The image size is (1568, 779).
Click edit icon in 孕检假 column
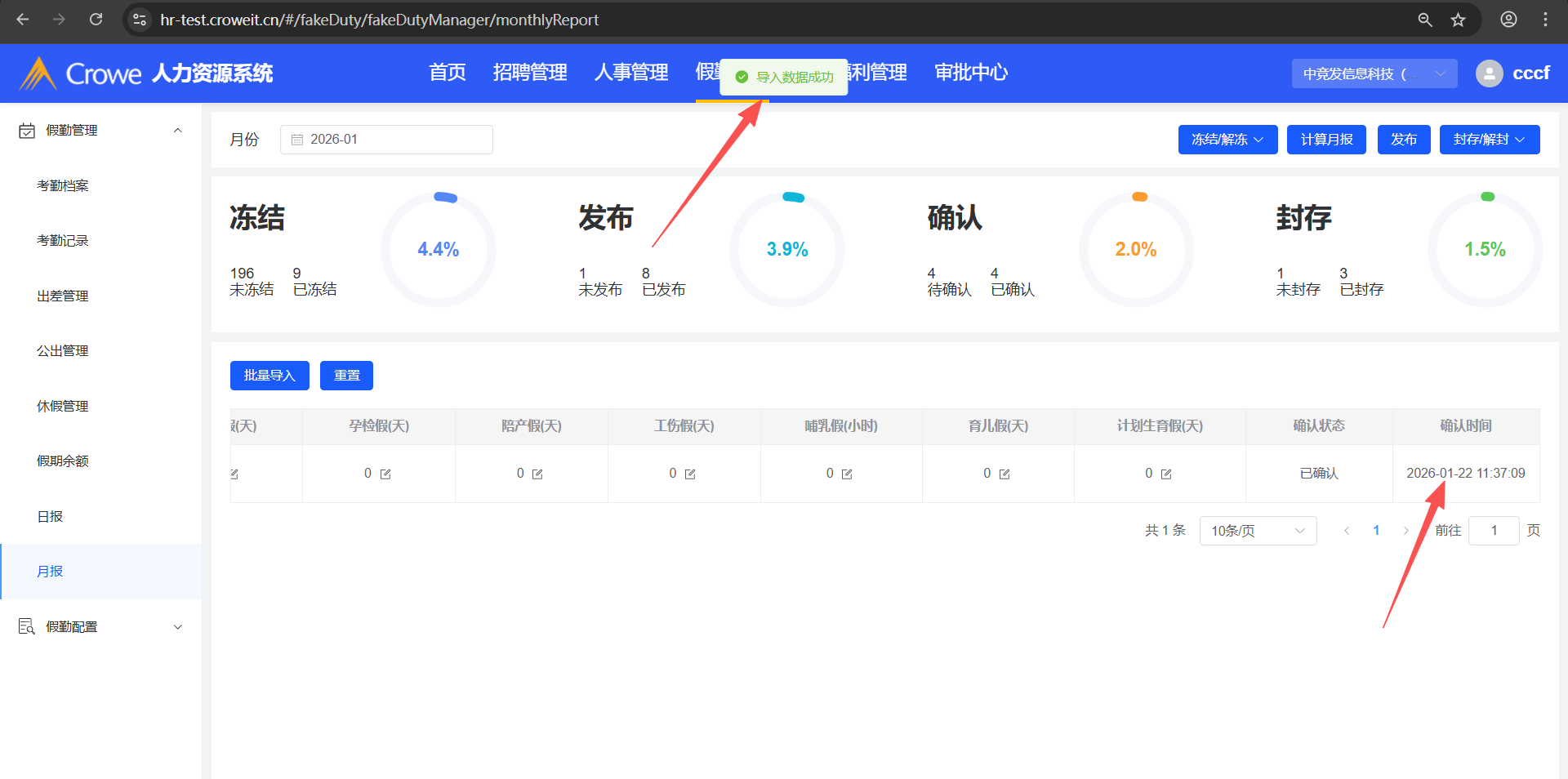pos(385,474)
